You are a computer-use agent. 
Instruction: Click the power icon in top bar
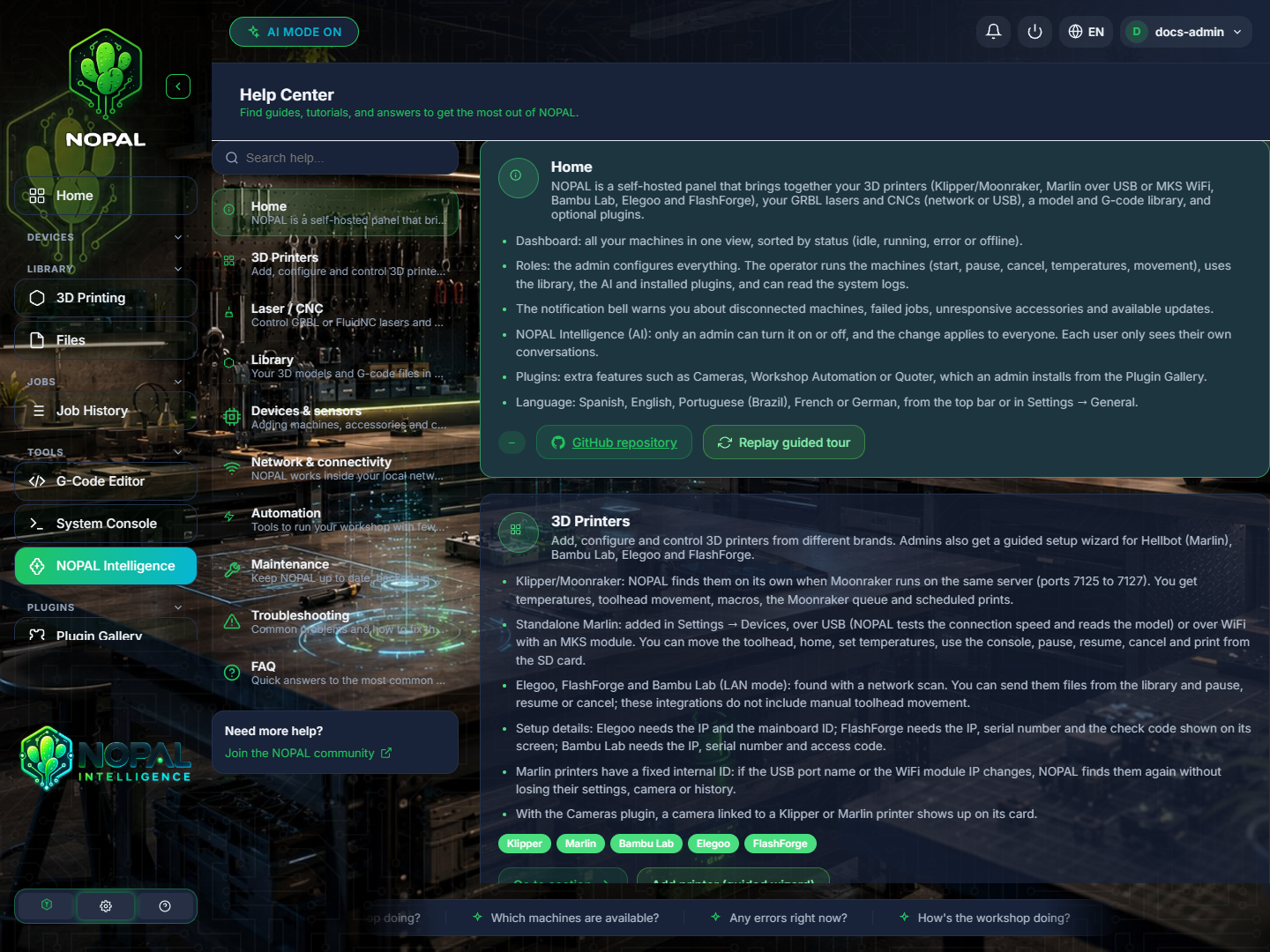pos(1035,32)
